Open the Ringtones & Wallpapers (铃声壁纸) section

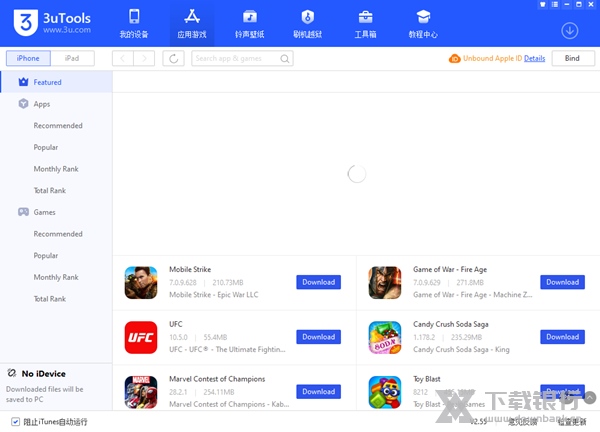coord(249,24)
